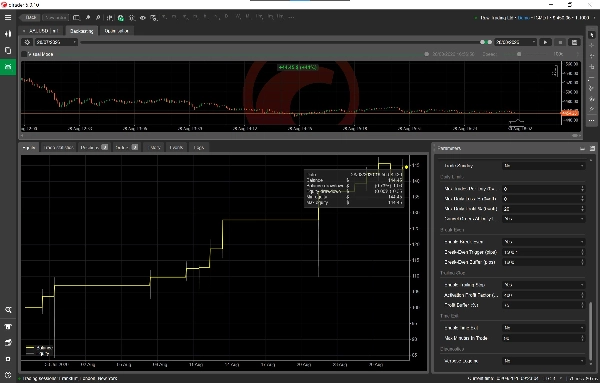
Task: Toggle the eye icon in top toolbar
Action: [143, 18]
